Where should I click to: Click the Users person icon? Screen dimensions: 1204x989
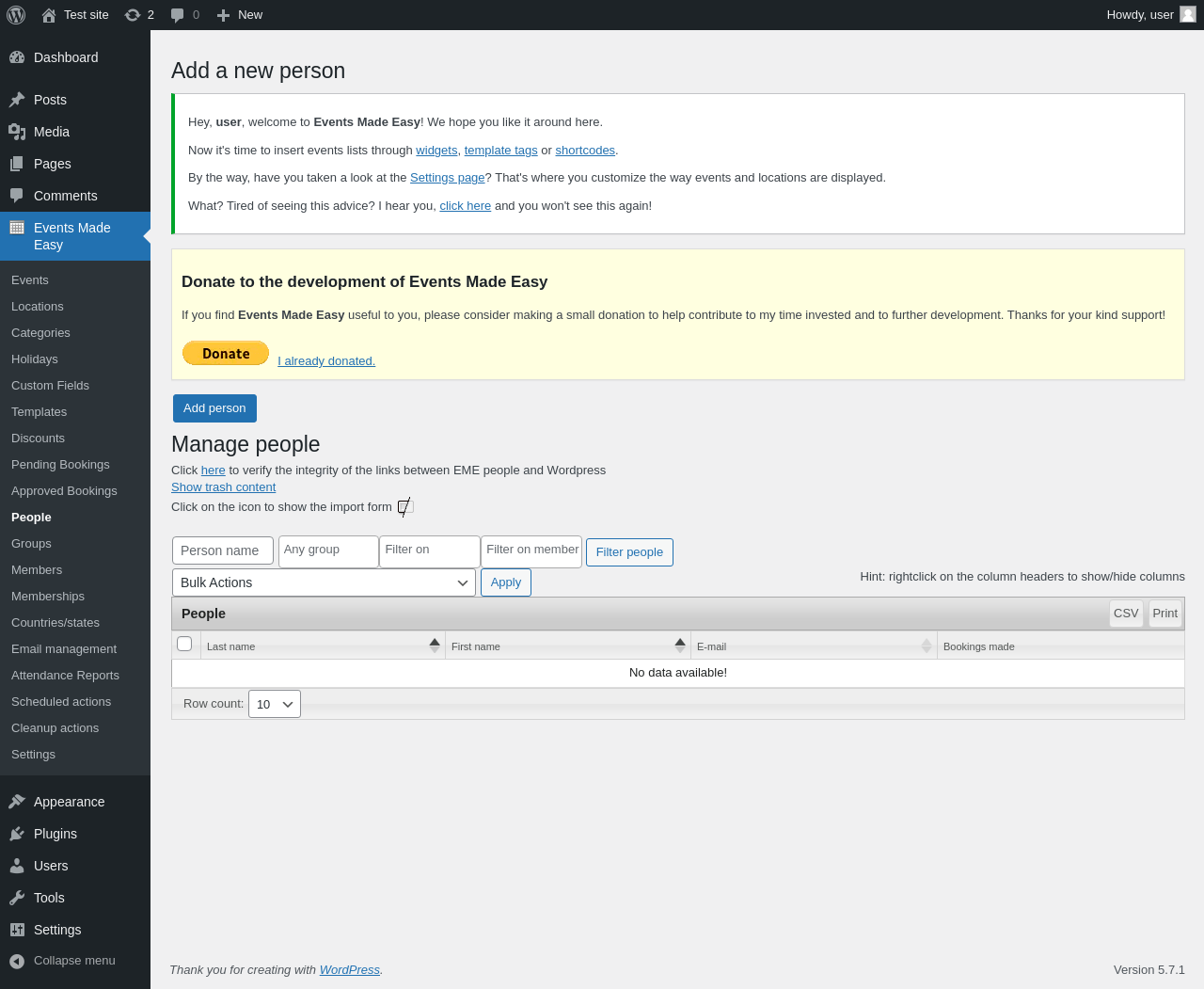click(x=17, y=866)
